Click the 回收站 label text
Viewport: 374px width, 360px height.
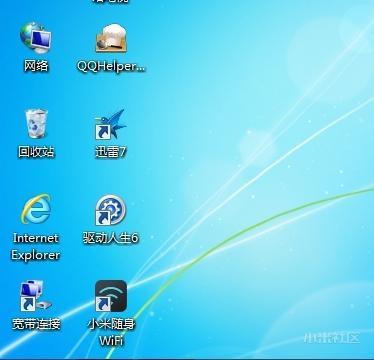pos(36,152)
